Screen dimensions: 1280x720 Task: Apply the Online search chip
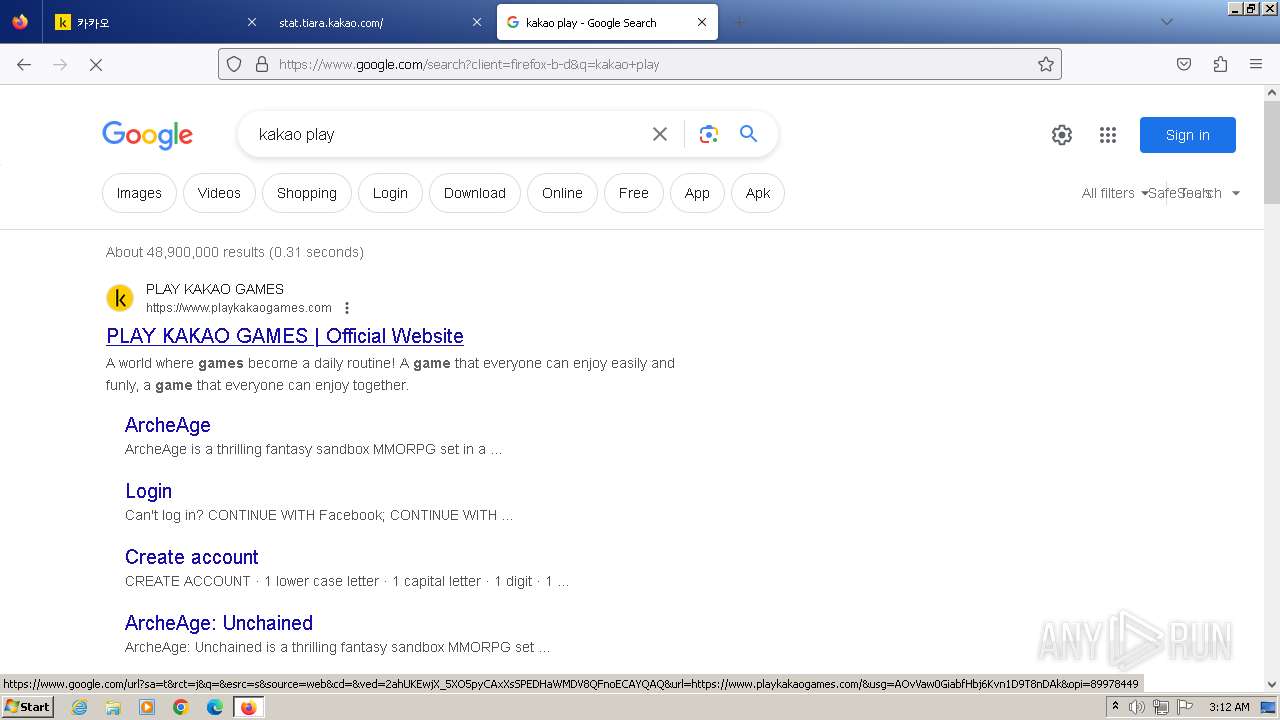click(562, 193)
